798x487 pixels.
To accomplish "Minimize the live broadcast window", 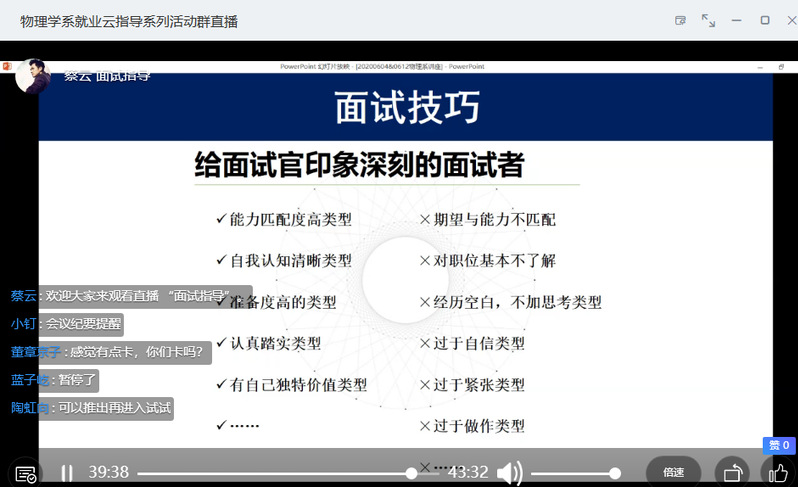I will [x=737, y=20].
